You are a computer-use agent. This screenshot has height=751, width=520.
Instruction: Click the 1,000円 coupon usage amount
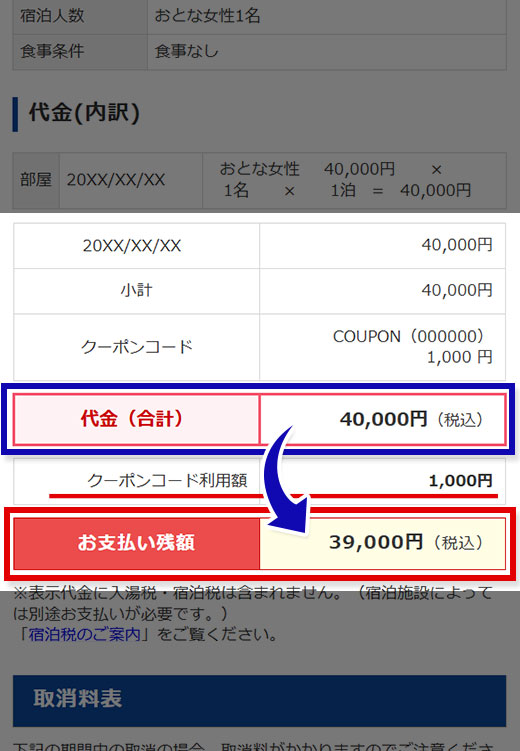point(461,480)
